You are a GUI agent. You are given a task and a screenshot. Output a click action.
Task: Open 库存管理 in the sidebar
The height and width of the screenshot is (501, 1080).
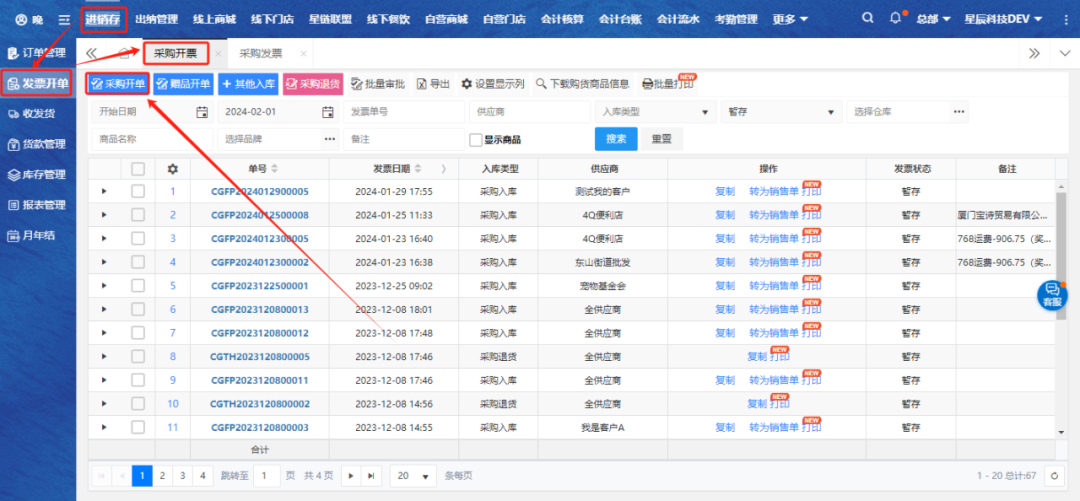(38, 175)
